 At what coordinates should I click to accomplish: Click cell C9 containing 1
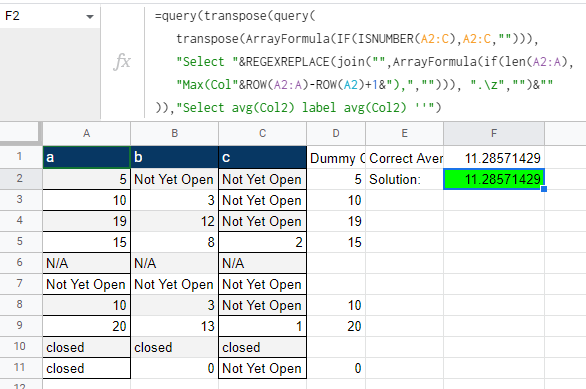click(262, 326)
